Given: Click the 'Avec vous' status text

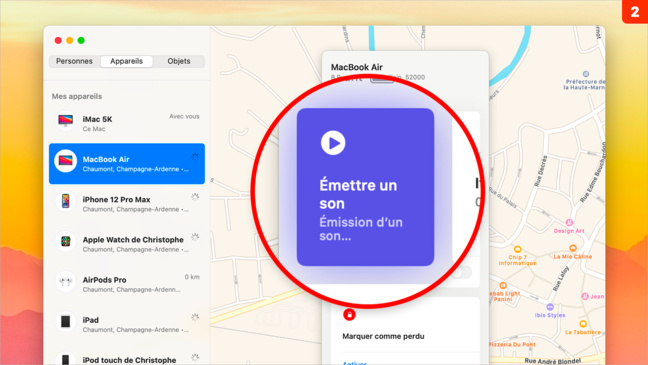Looking at the screenshot, I should (x=184, y=117).
